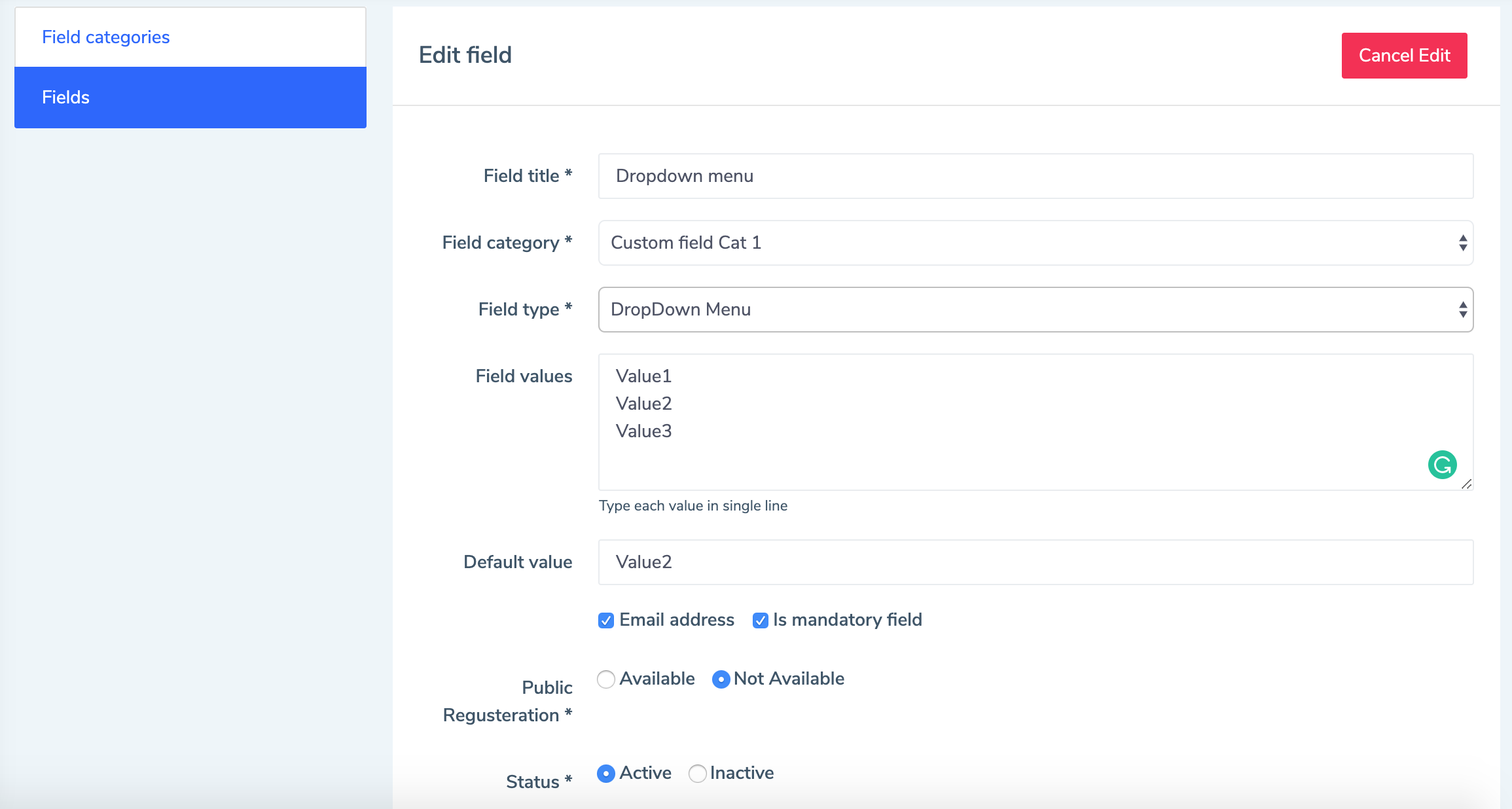The image size is (1512, 809).
Task: Select the Inactive status radio button
Action: (x=698, y=774)
